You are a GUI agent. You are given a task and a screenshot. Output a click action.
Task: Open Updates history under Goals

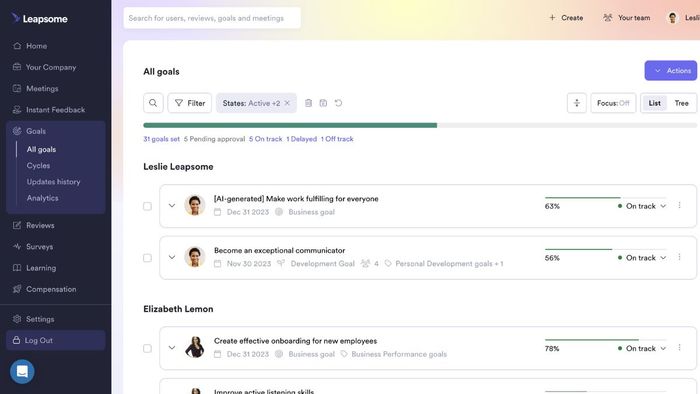click(x=54, y=182)
